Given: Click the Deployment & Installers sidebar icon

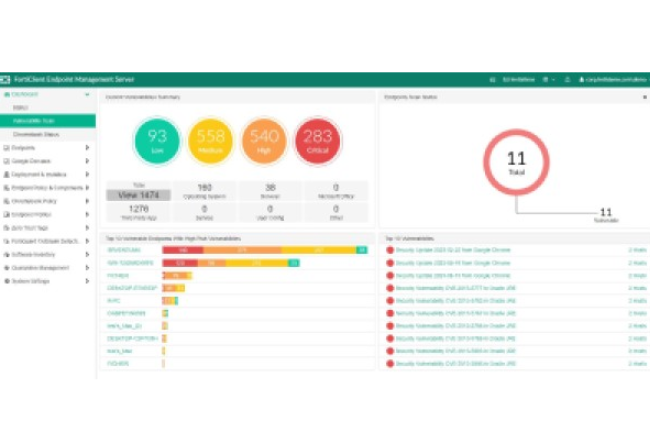Looking at the screenshot, I should click(6, 174).
